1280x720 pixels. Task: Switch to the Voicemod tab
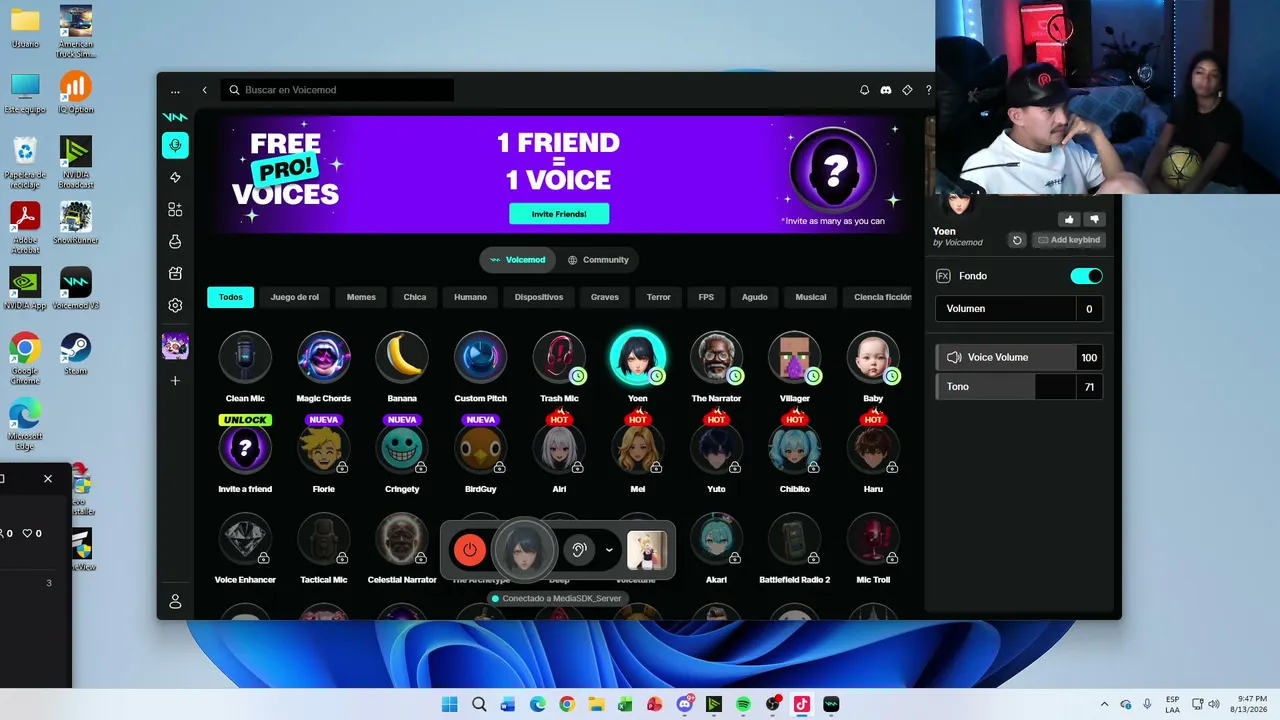tap(518, 260)
